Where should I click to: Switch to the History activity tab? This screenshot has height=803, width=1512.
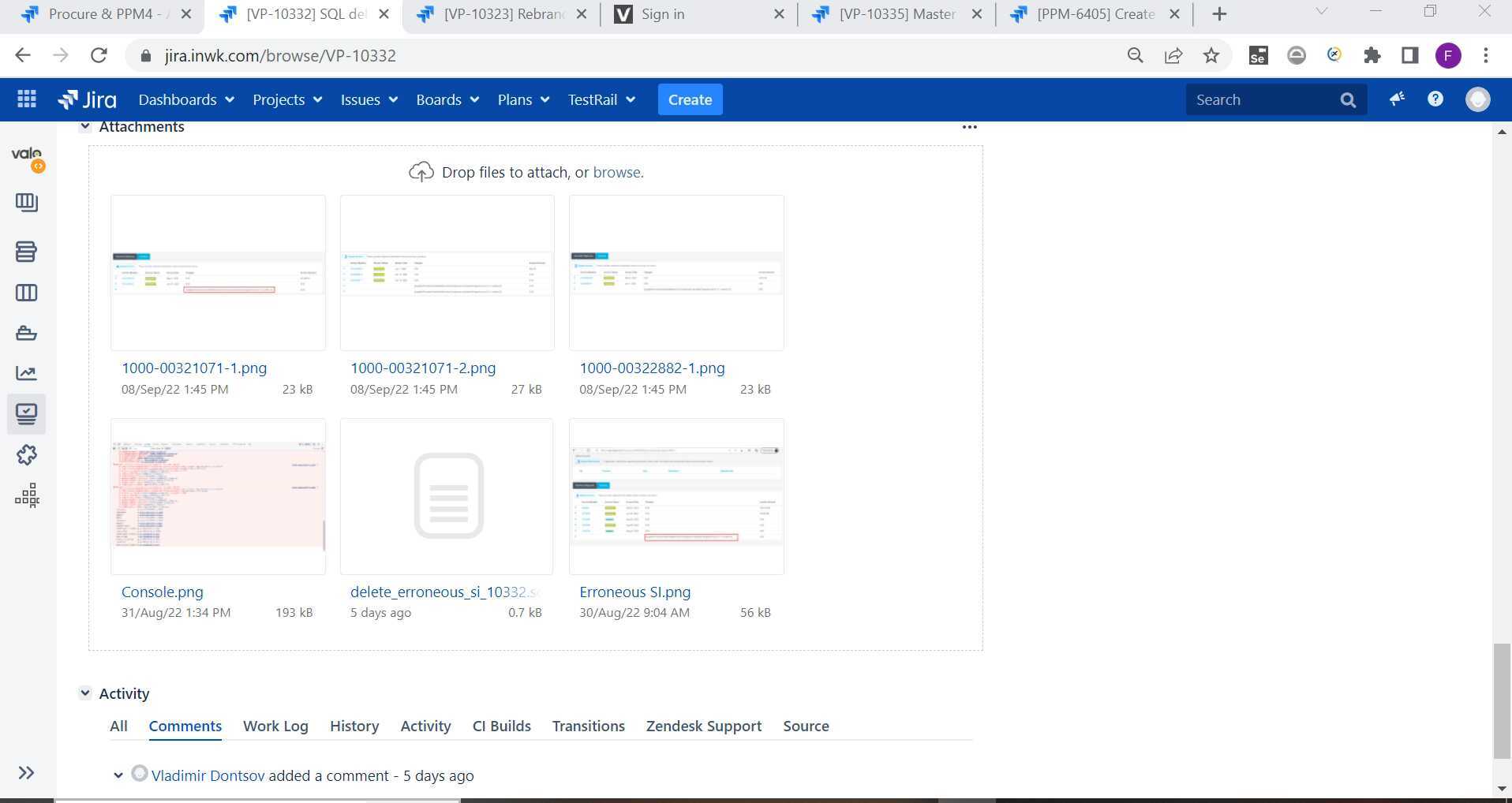[354, 726]
